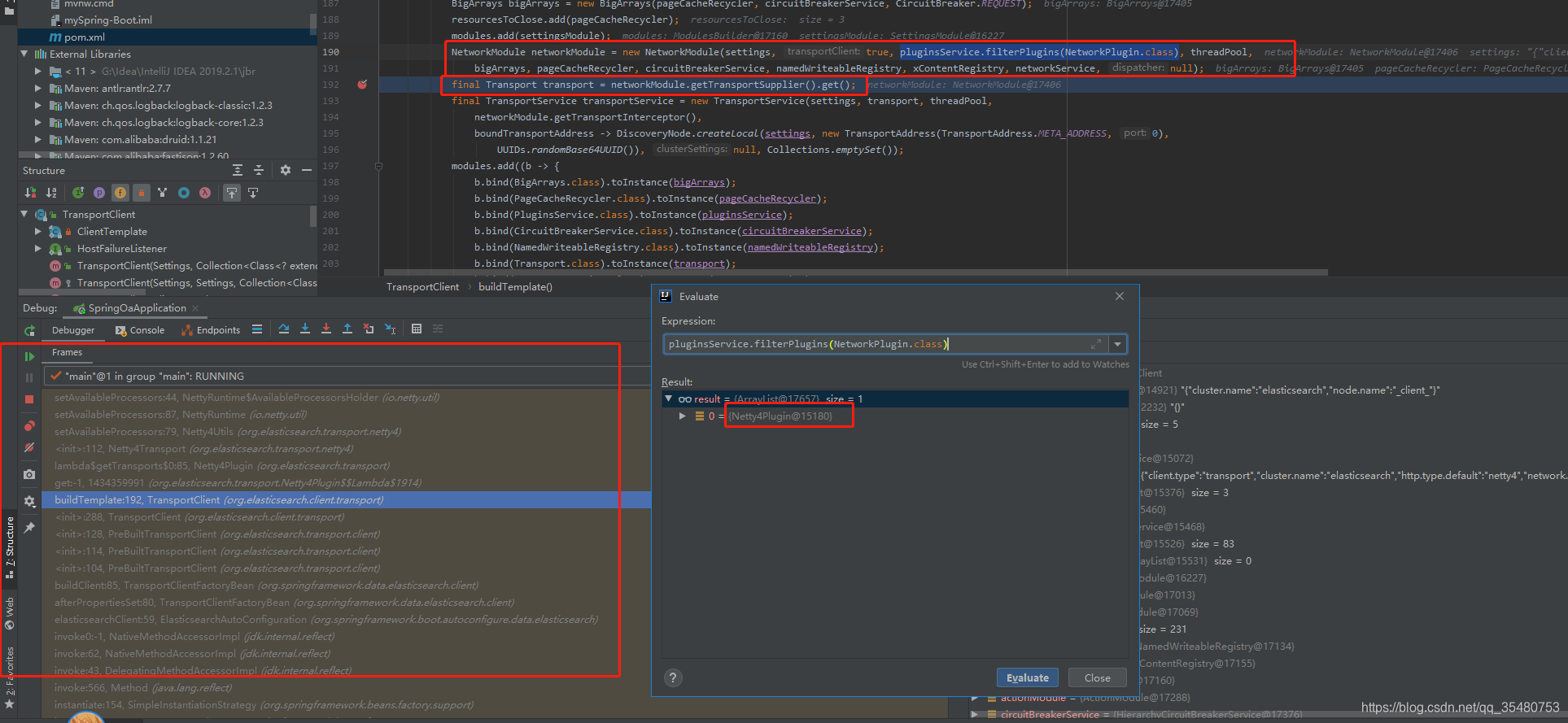Screen dimensions: 1568x723
Task: Collapse the result node in Evaluate dialog
Action: coord(668,399)
